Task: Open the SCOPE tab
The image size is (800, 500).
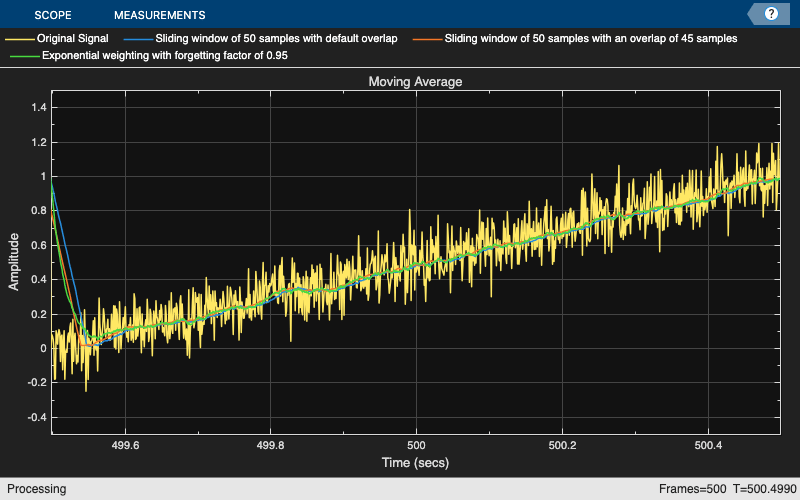Action: (x=52, y=15)
